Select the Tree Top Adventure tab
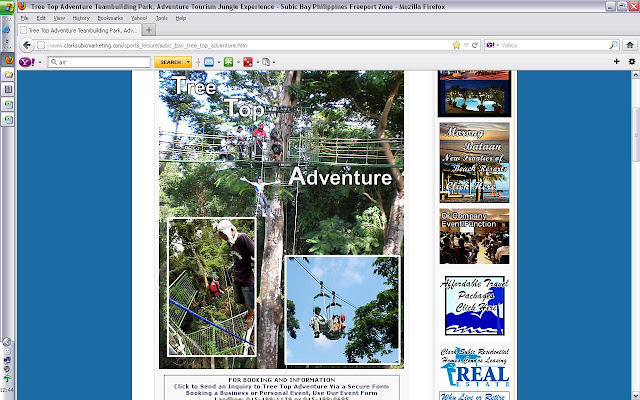640x400 pixels. 80,30
